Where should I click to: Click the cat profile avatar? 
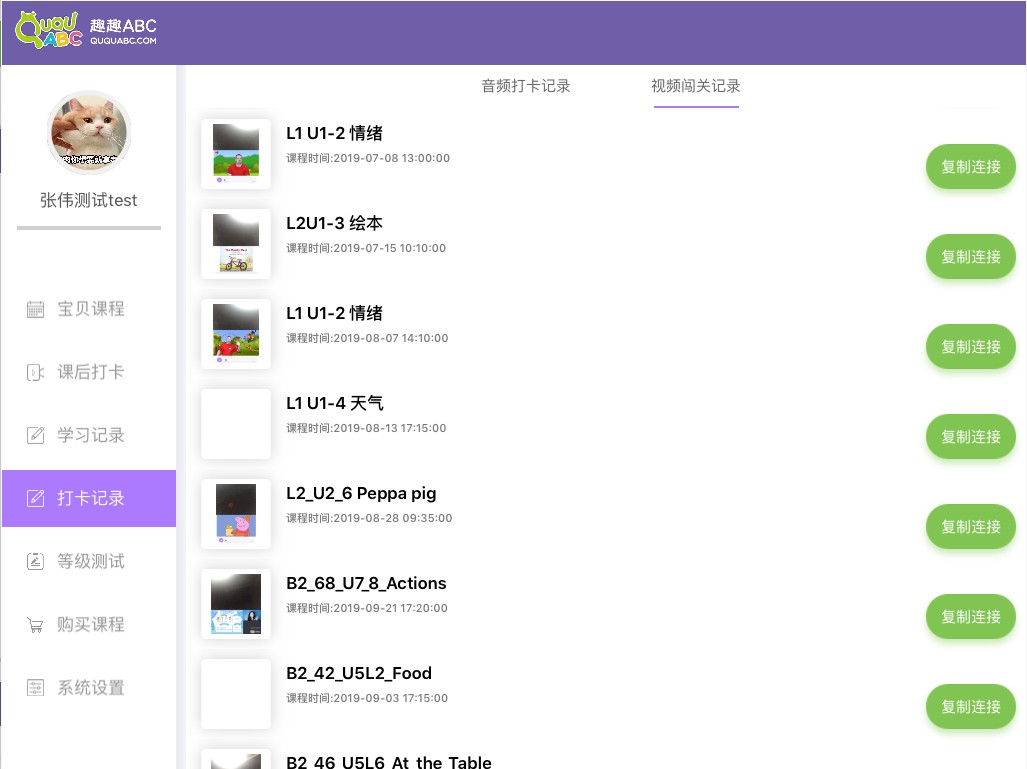[x=89, y=133]
